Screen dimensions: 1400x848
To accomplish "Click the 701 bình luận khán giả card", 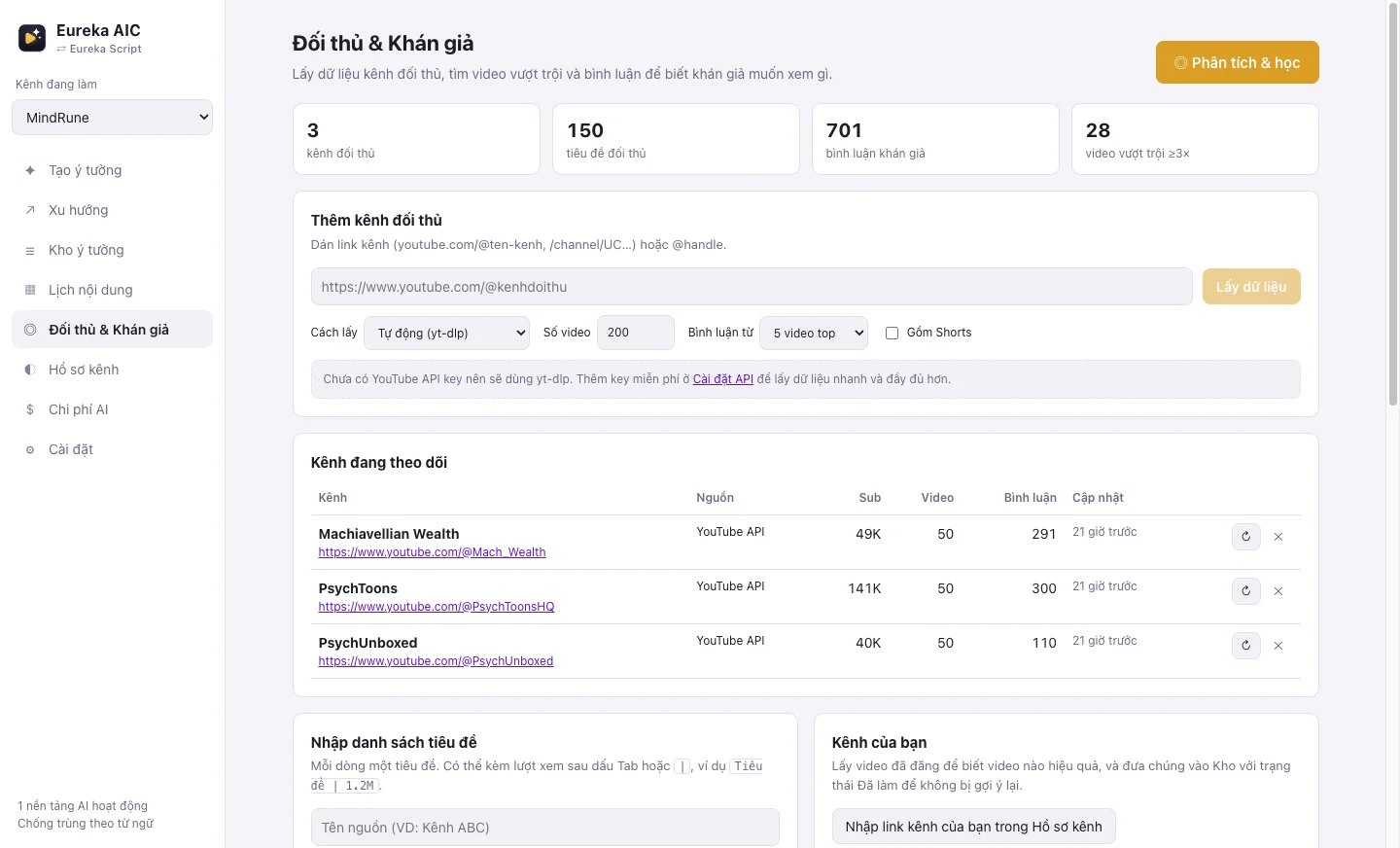I will [935, 139].
